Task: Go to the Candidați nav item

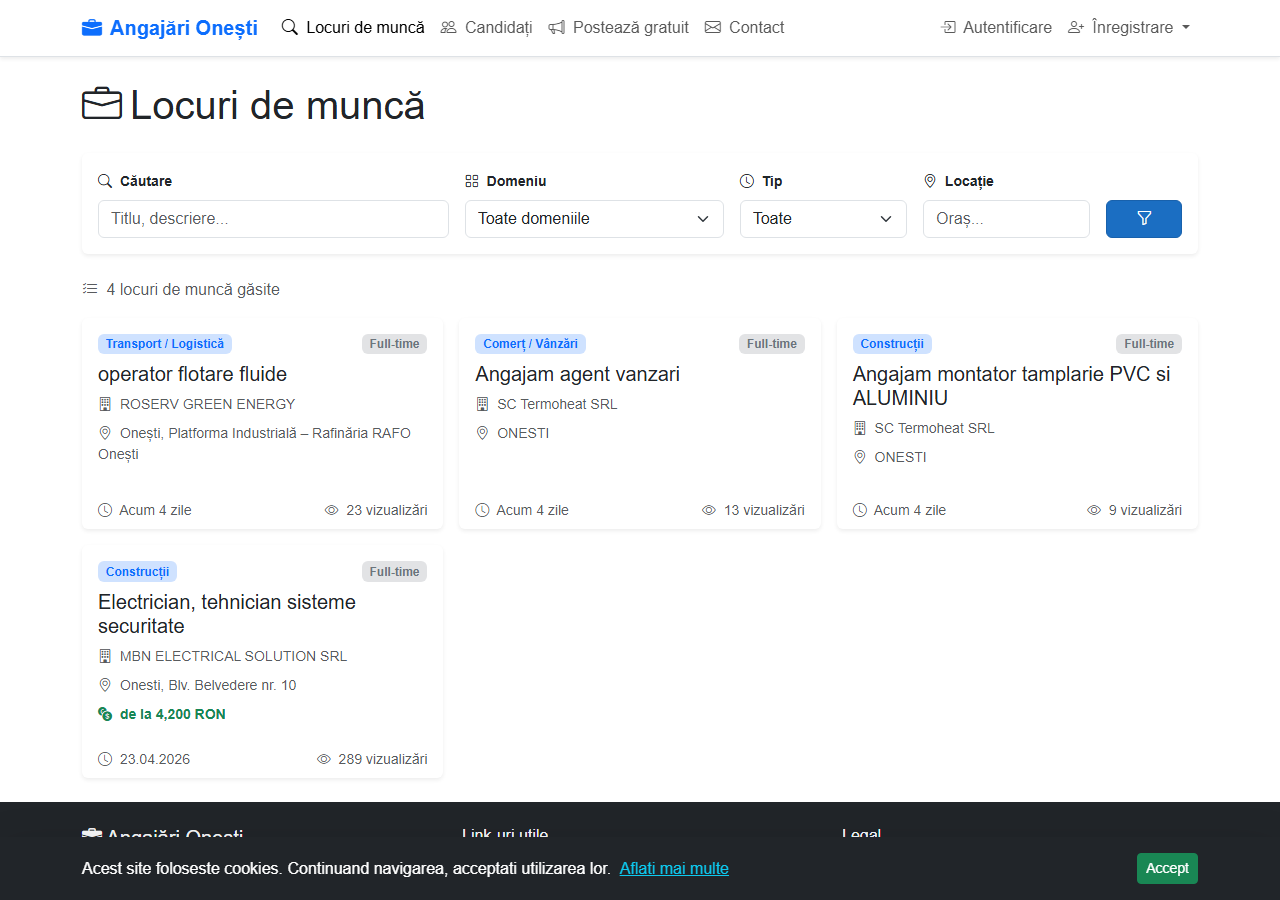Action: [486, 27]
